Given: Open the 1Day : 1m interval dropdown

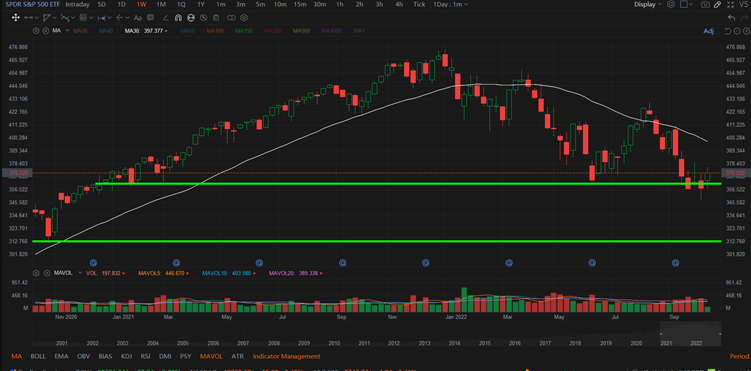Looking at the screenshot, I should tap(451, 4).
